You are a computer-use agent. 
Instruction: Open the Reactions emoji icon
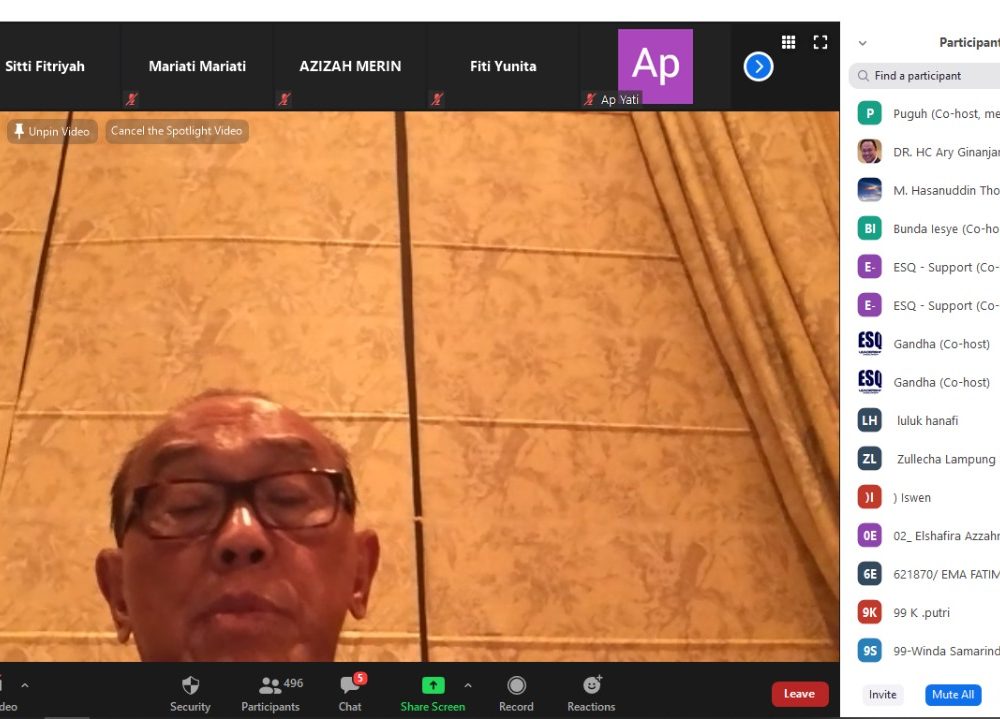coord(591,686)
